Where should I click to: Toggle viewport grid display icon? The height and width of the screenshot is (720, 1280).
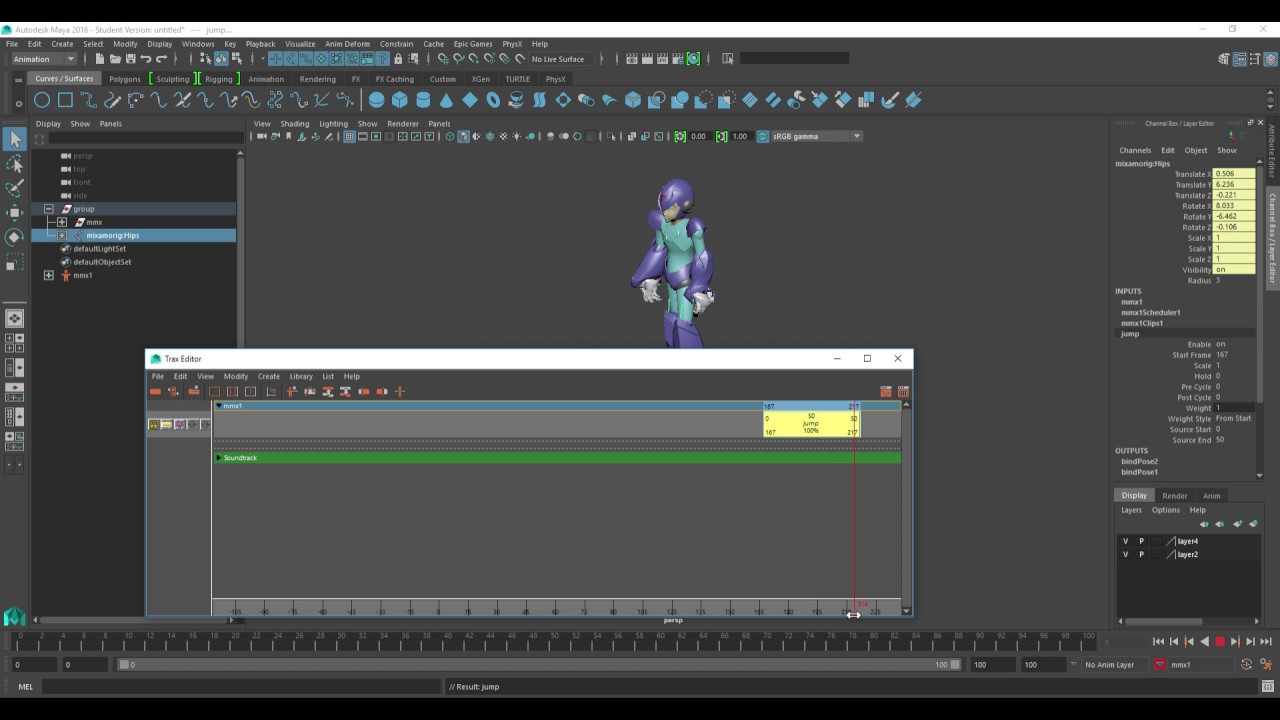349,136
